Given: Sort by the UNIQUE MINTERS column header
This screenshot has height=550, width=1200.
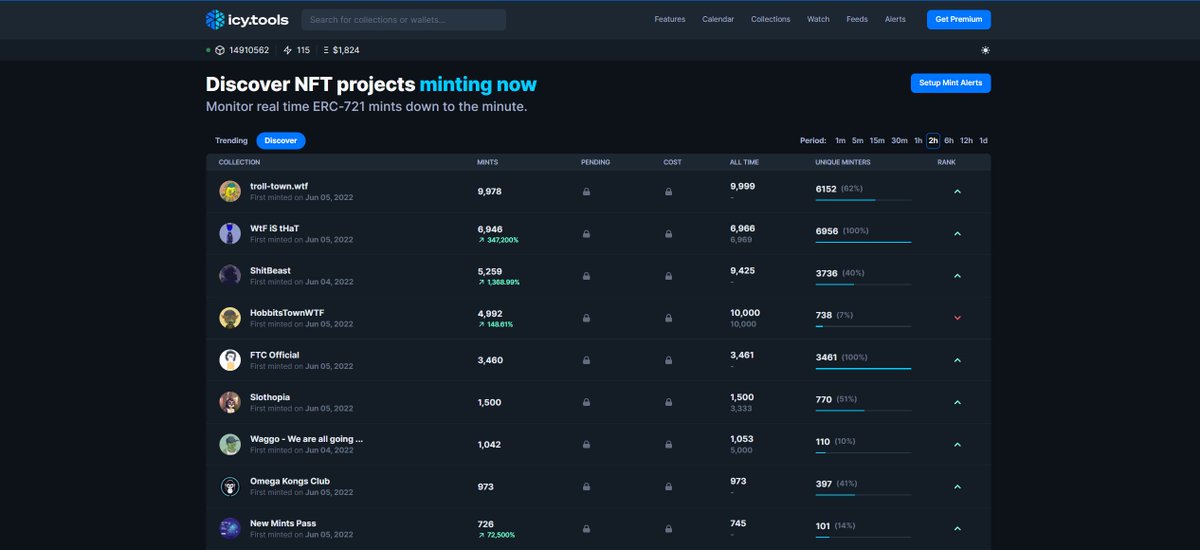Looking at the screenshot, I should (843, 162).
